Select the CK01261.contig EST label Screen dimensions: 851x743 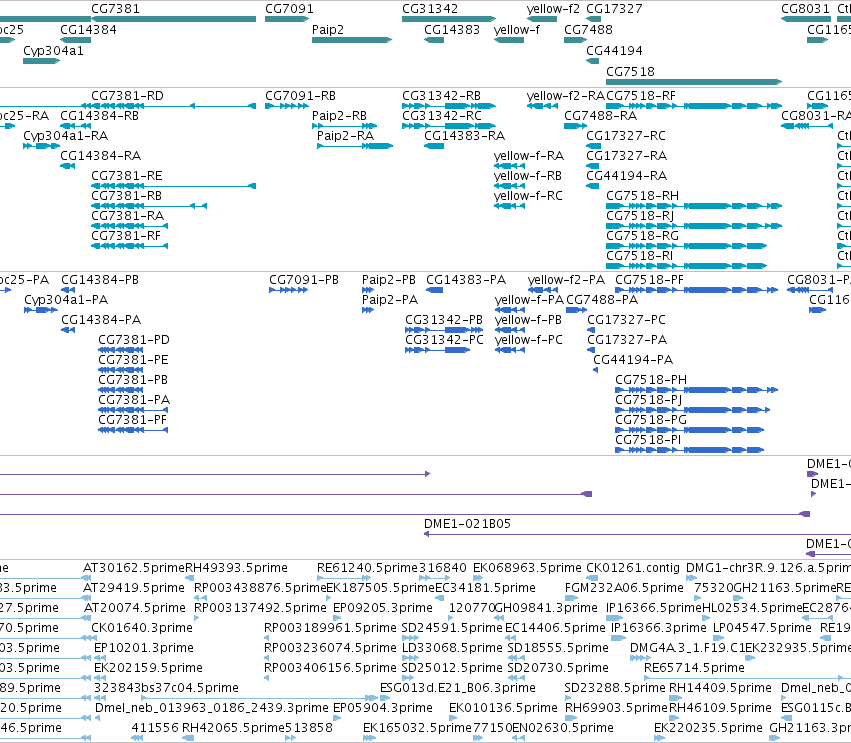633,568
